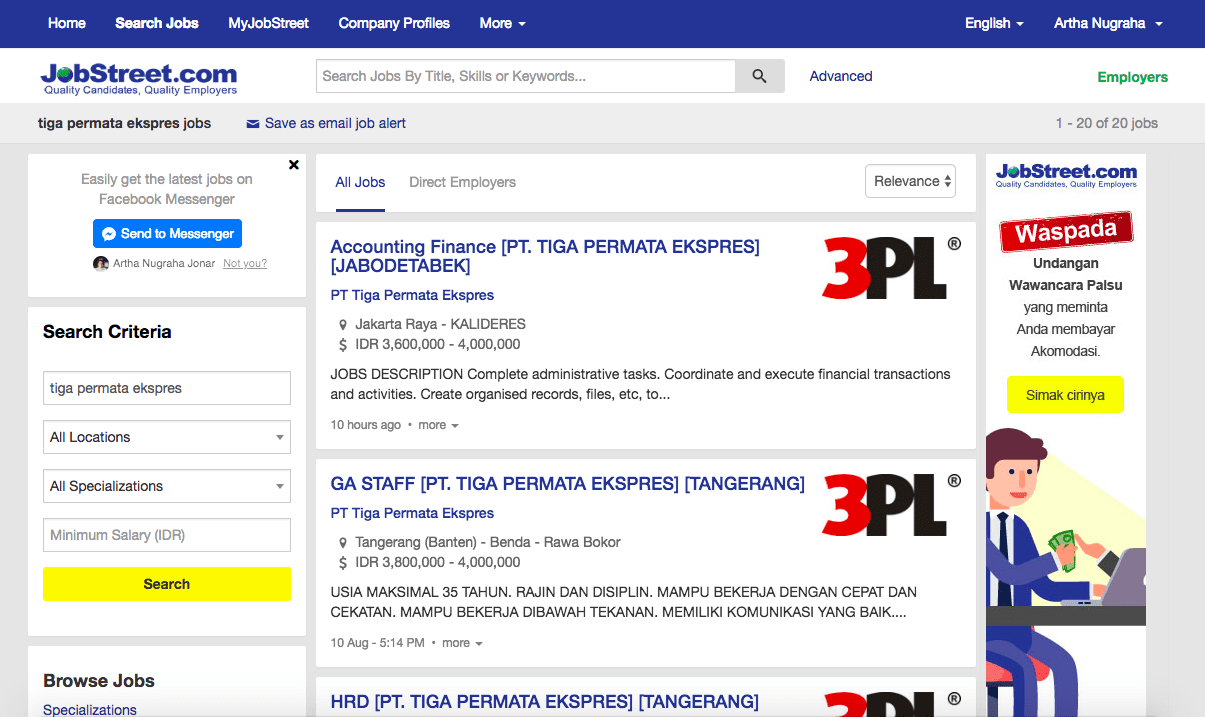Open the Relevance sort dropdown
Screen dimensions: 1205x717
pyautogui.click(x=909, y=181)
